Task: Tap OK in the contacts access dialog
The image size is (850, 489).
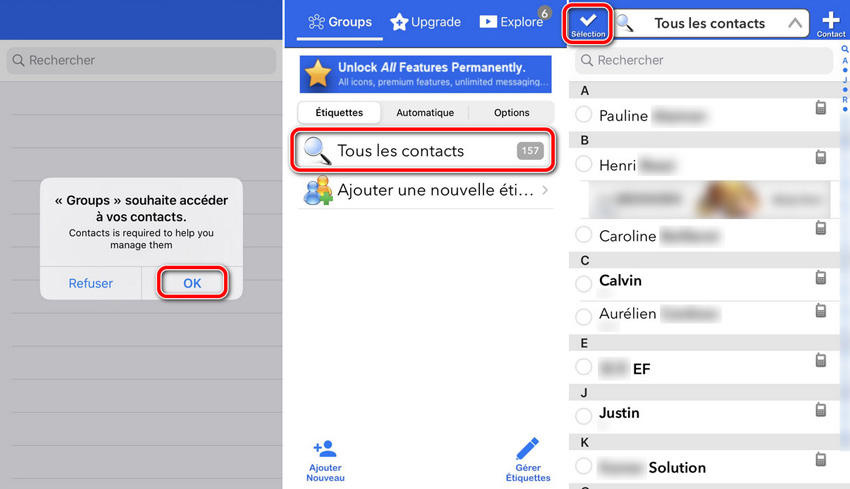Action: [192, 283]
